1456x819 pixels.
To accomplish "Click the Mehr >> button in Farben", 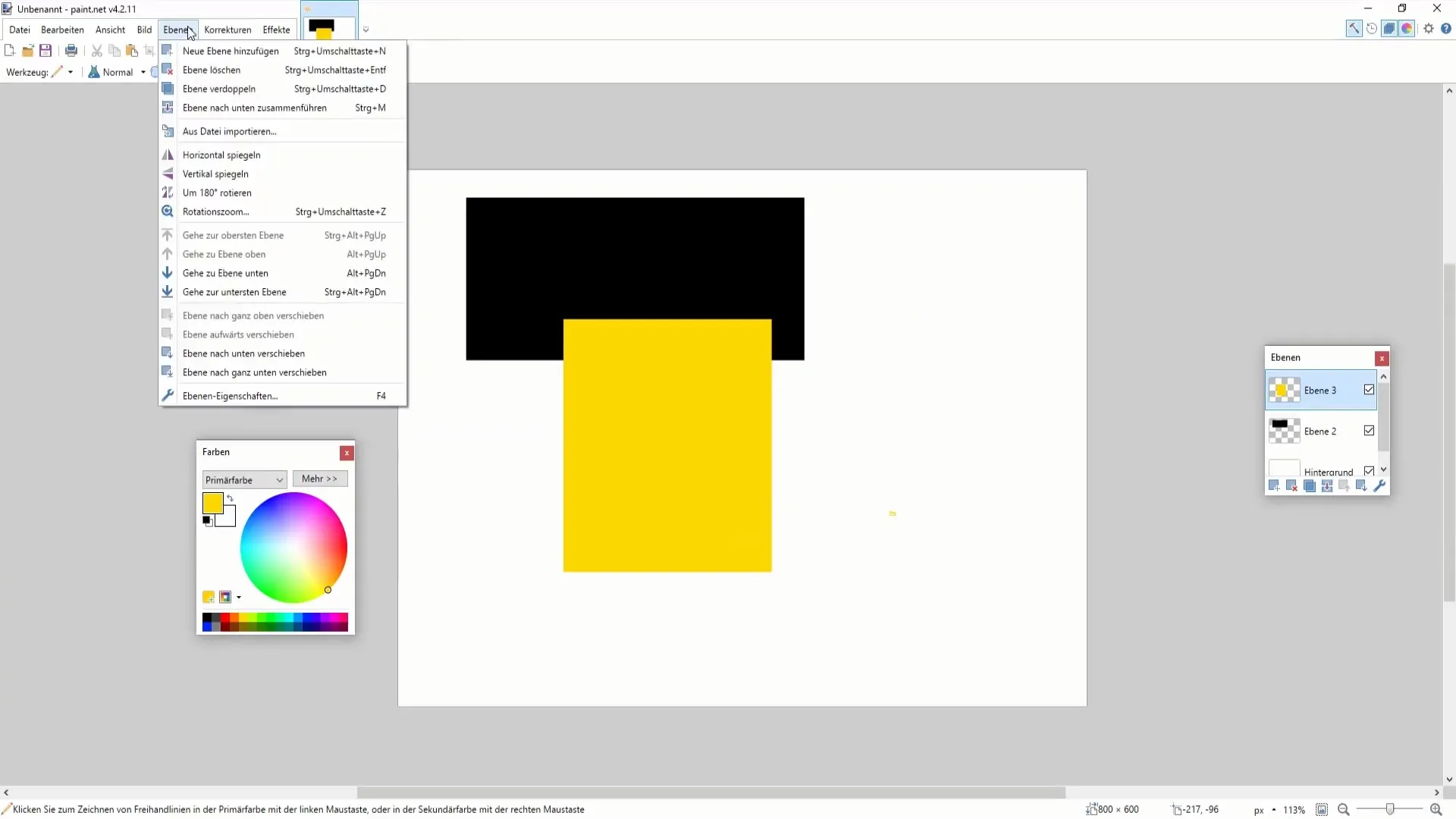I will [320, 479].
